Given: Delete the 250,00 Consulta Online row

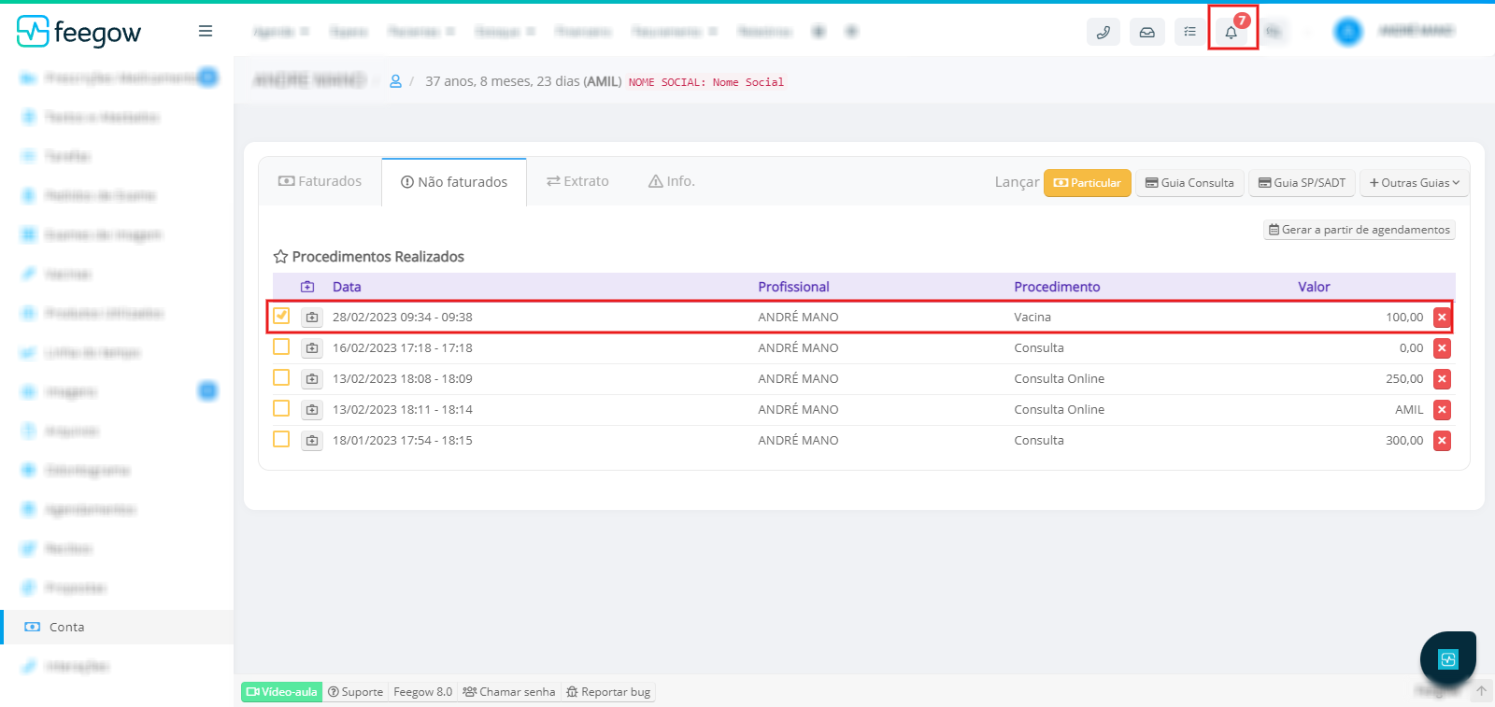Looking at the screenshot, I should click(x=1442, y=379).
